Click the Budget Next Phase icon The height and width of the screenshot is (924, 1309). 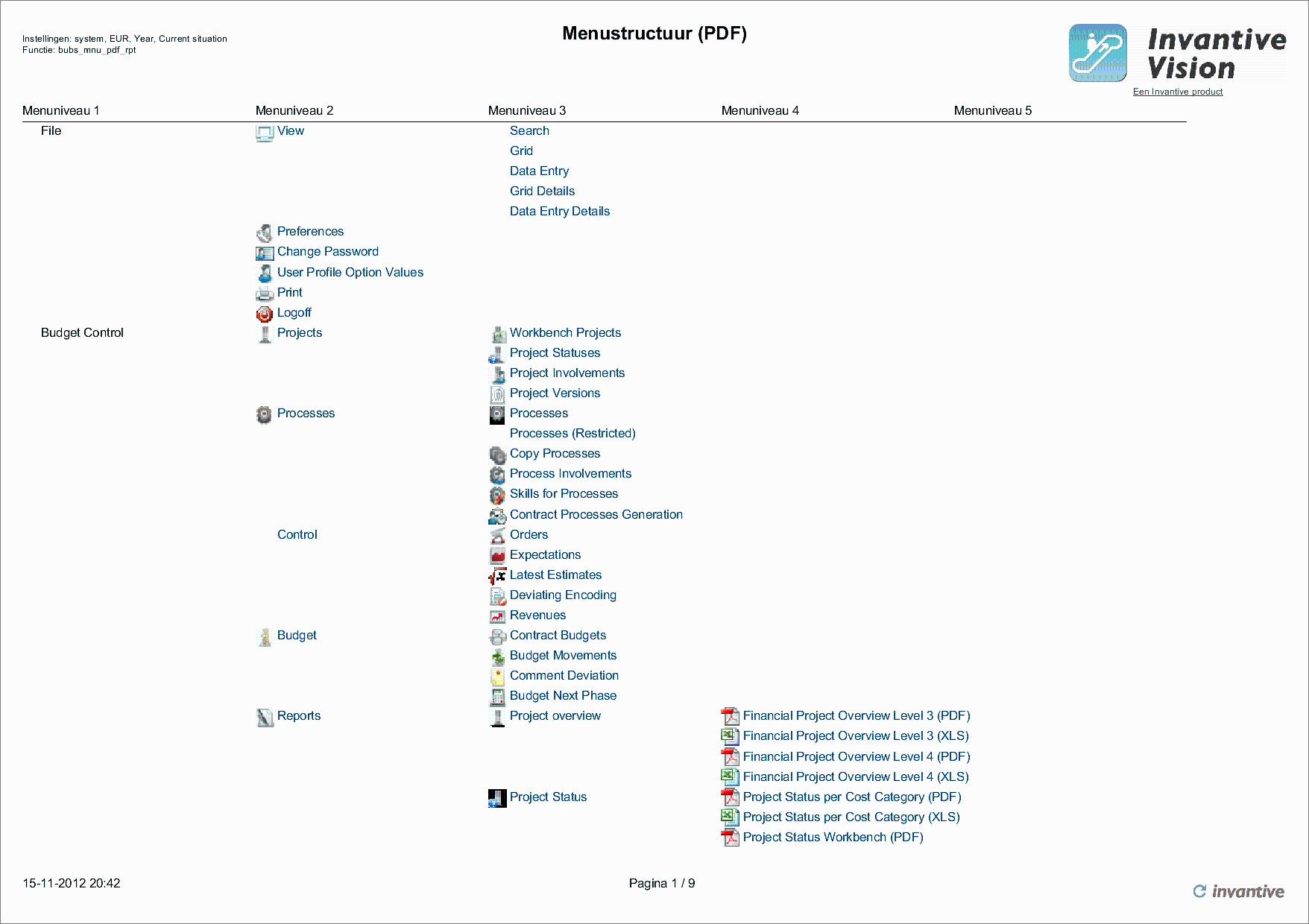click(497, 697)
